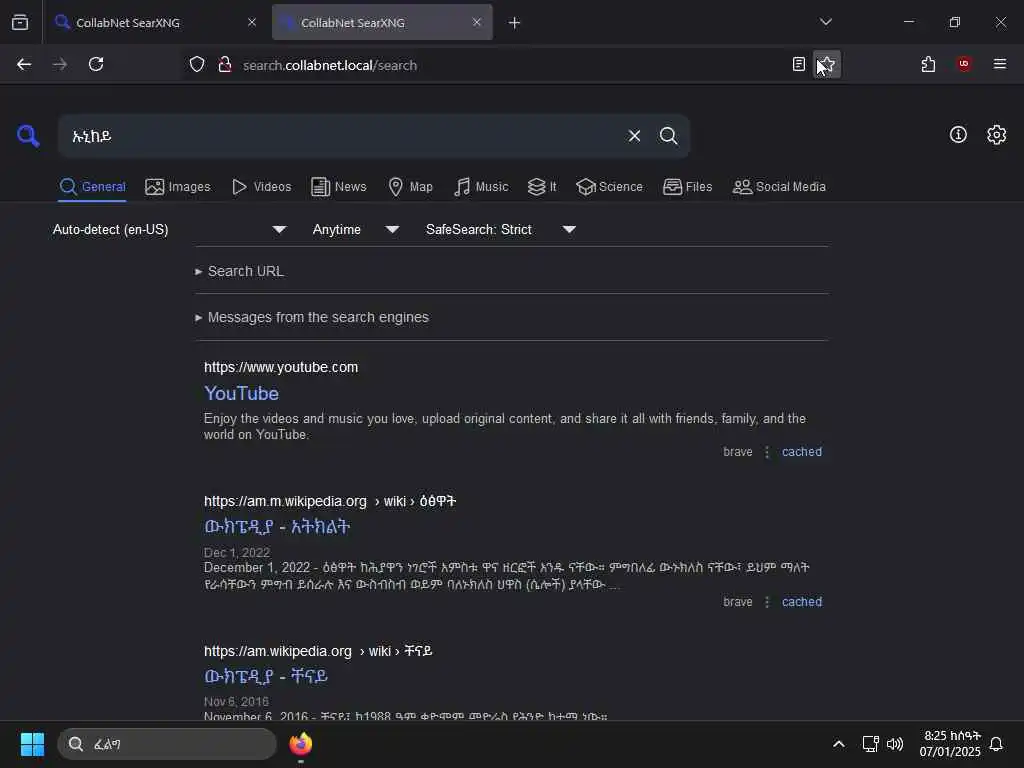Close the active CollabNet SearXNG tab

[x=477, y=22]
